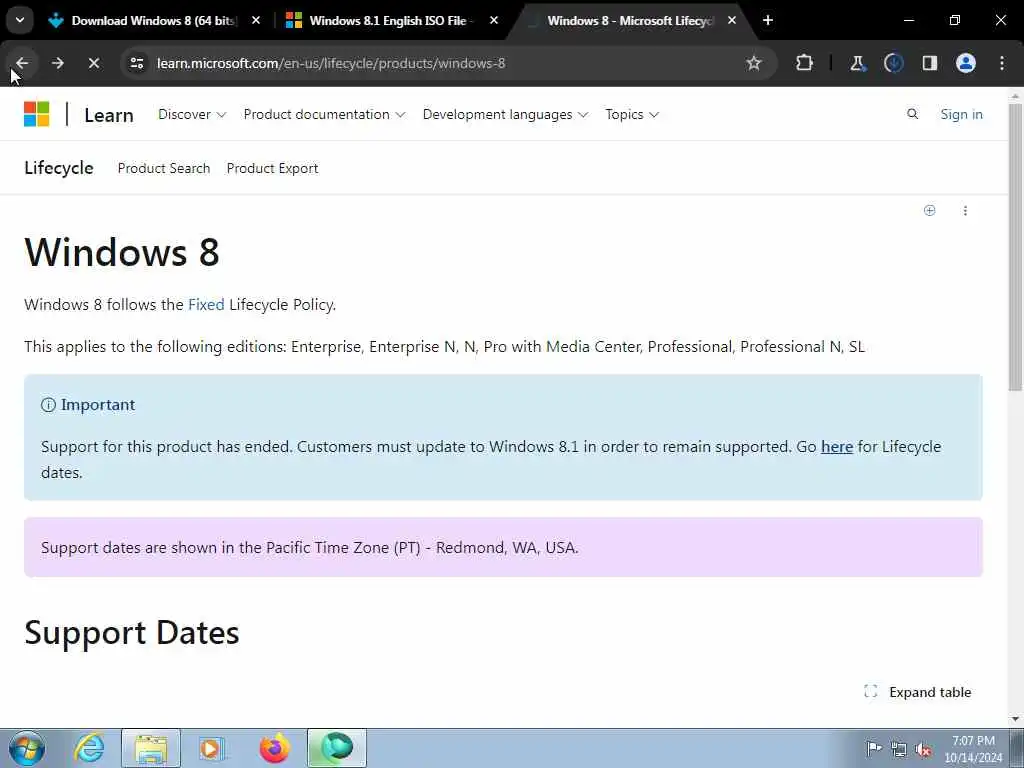Click the Microsoft logo
This screenshot has width=1024, height=768.
click(37, 114)
